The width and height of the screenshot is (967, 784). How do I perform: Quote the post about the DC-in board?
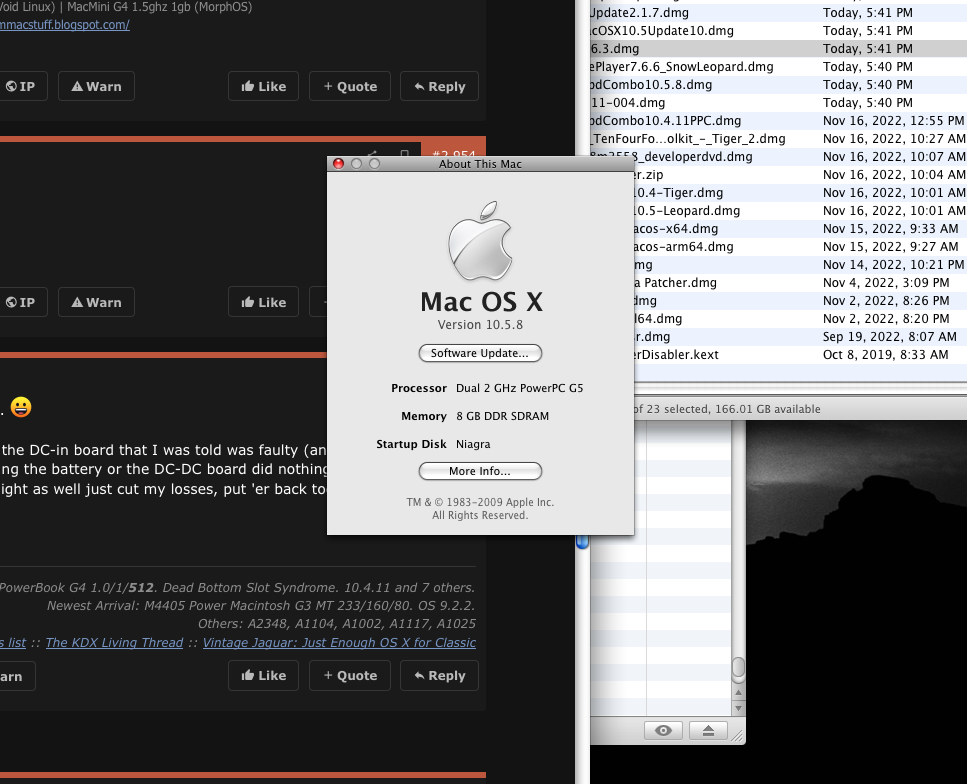tap(350, 675)
